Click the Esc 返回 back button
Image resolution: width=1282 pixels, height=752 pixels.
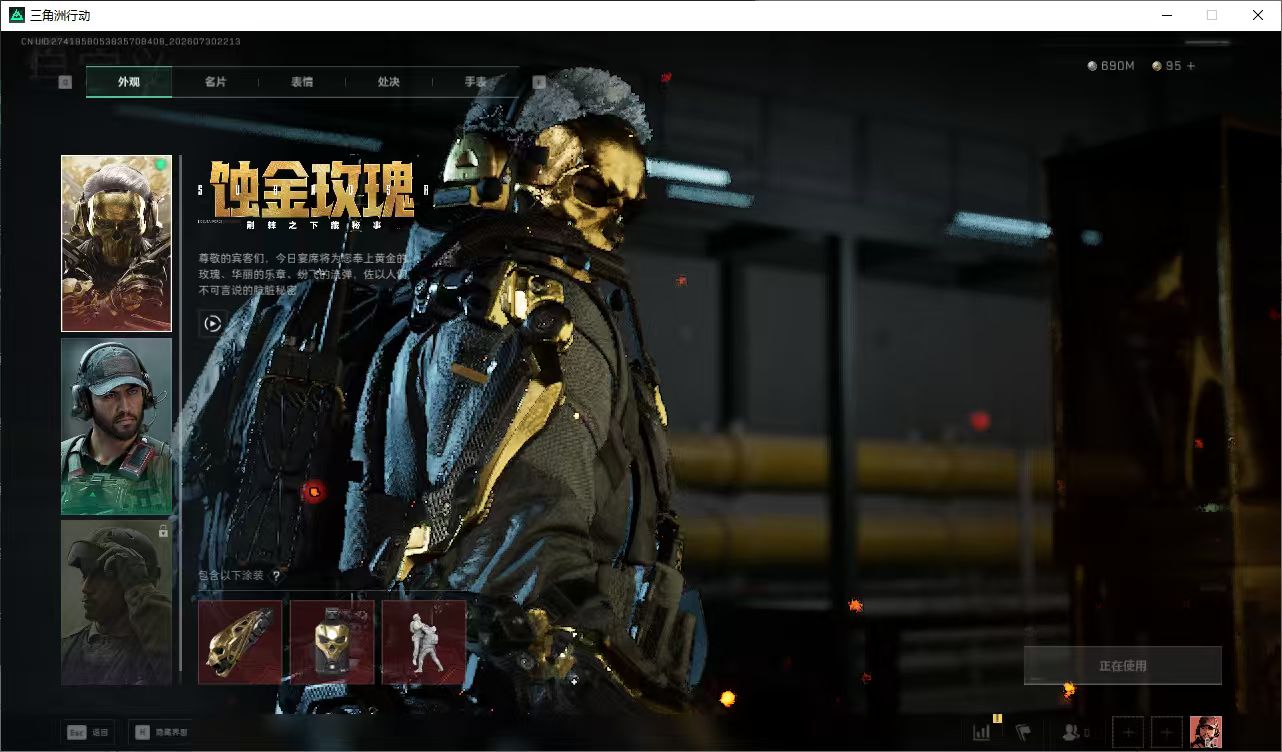point(88,733)
